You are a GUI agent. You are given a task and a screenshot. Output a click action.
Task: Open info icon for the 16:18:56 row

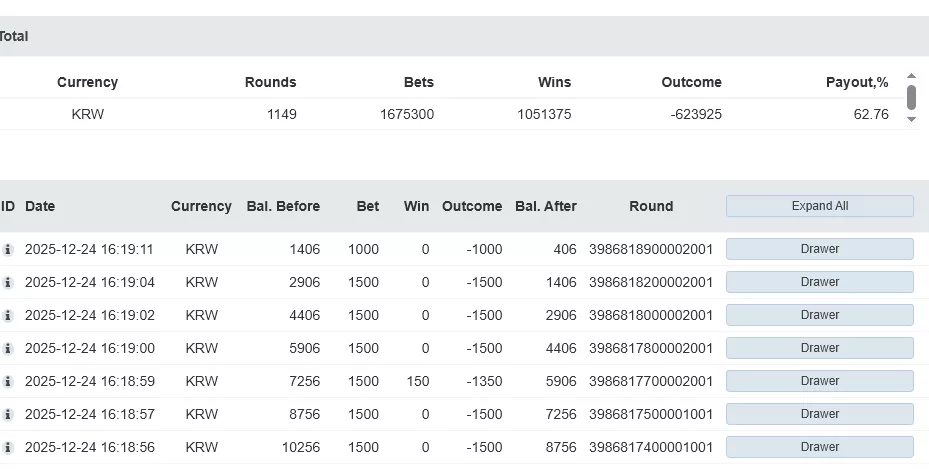pos(8,448)
